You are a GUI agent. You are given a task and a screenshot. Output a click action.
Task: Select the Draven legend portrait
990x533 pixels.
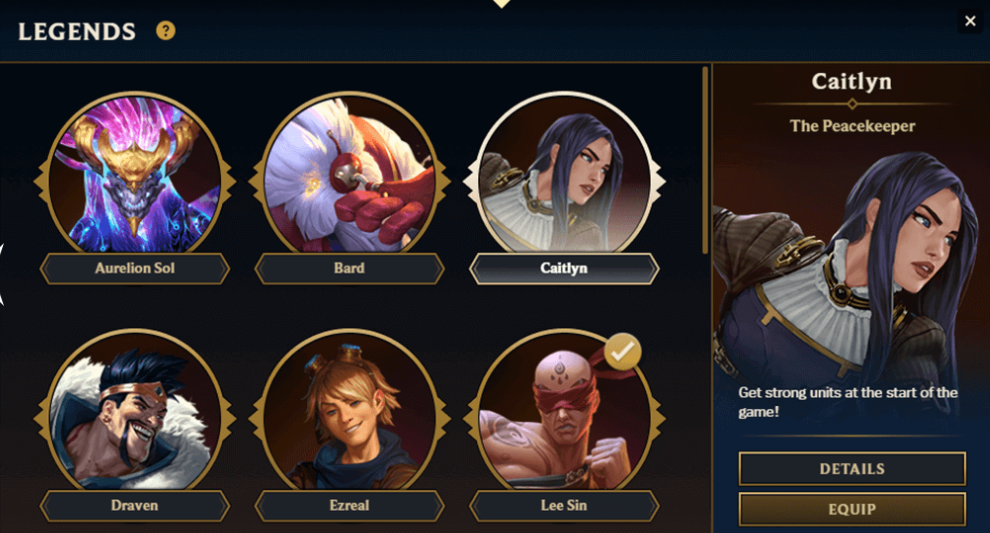[x=134, y=410]
